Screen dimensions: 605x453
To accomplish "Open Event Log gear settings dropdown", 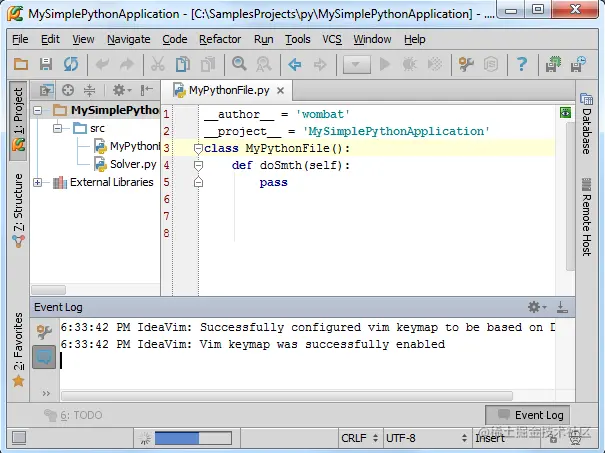I will [x=537, y=307].
